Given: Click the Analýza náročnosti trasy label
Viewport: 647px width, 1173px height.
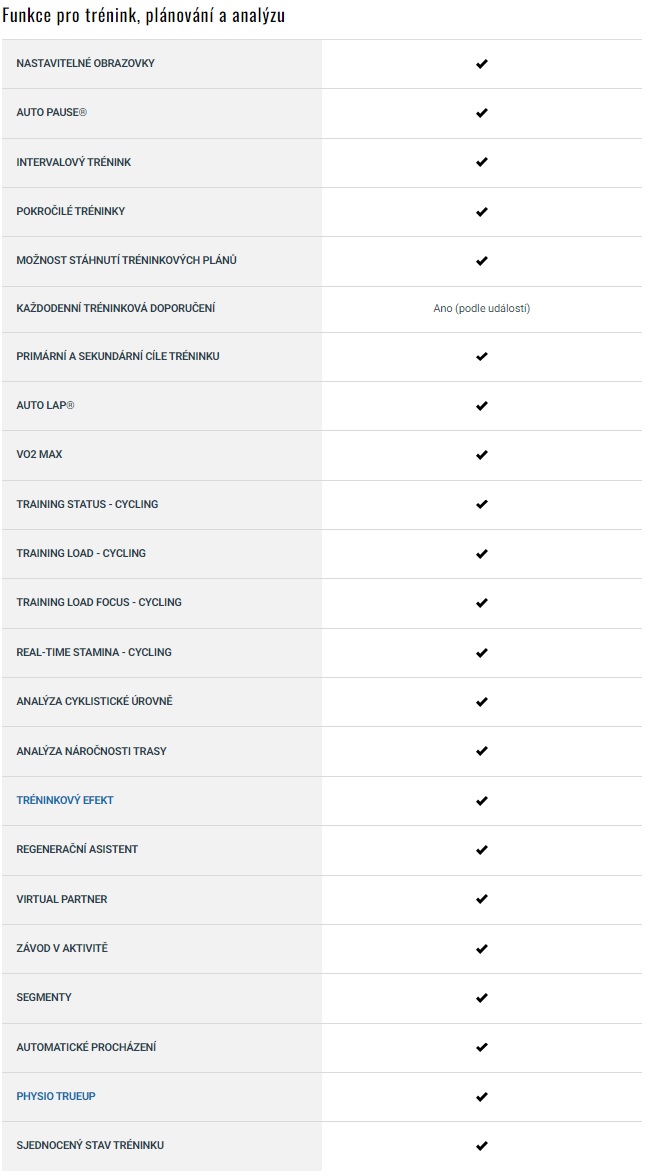Looking at the screenshot, I should pyautogui.click(x=91, y=751).
